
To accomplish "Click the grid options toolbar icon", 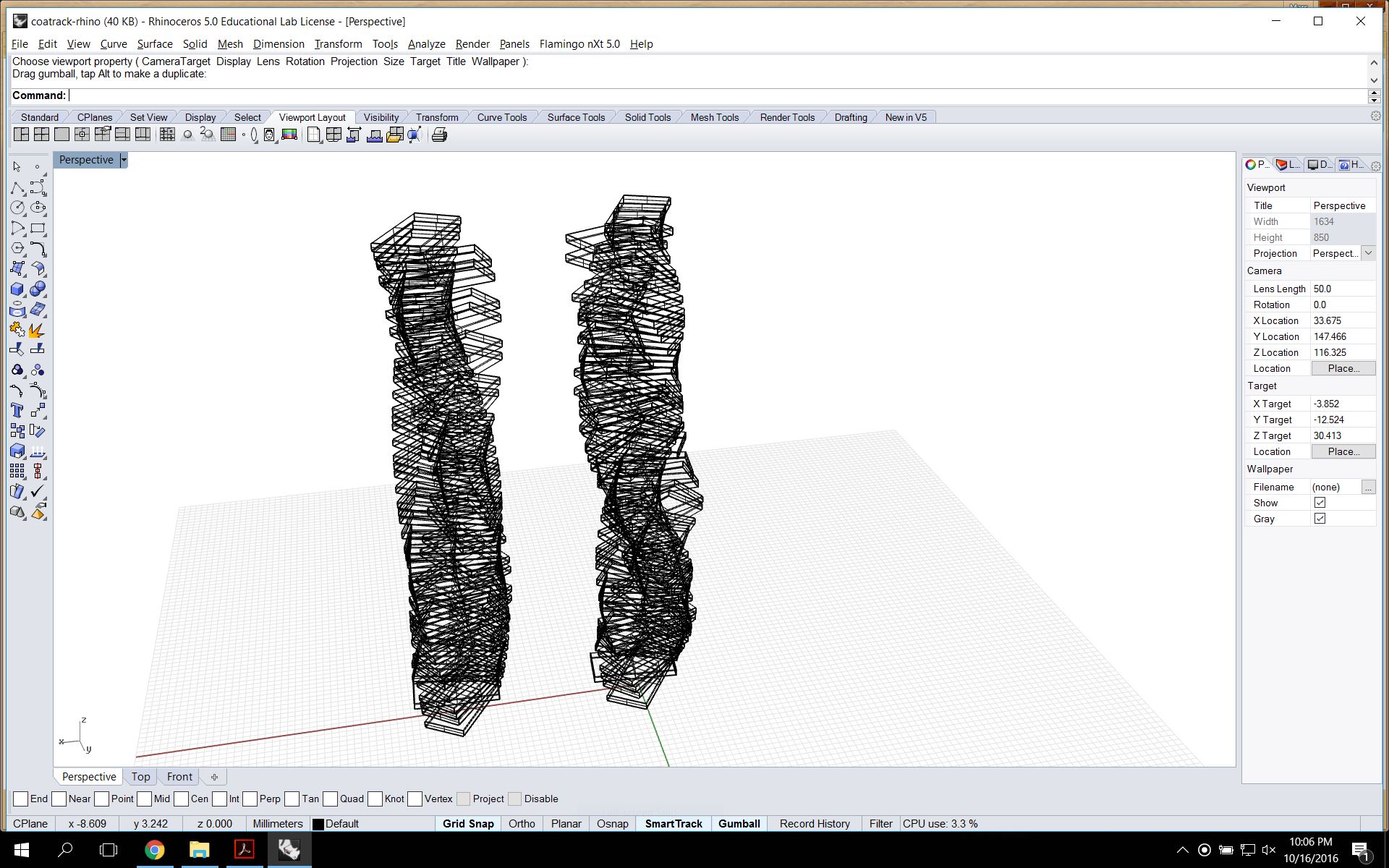I will (229, 135).
